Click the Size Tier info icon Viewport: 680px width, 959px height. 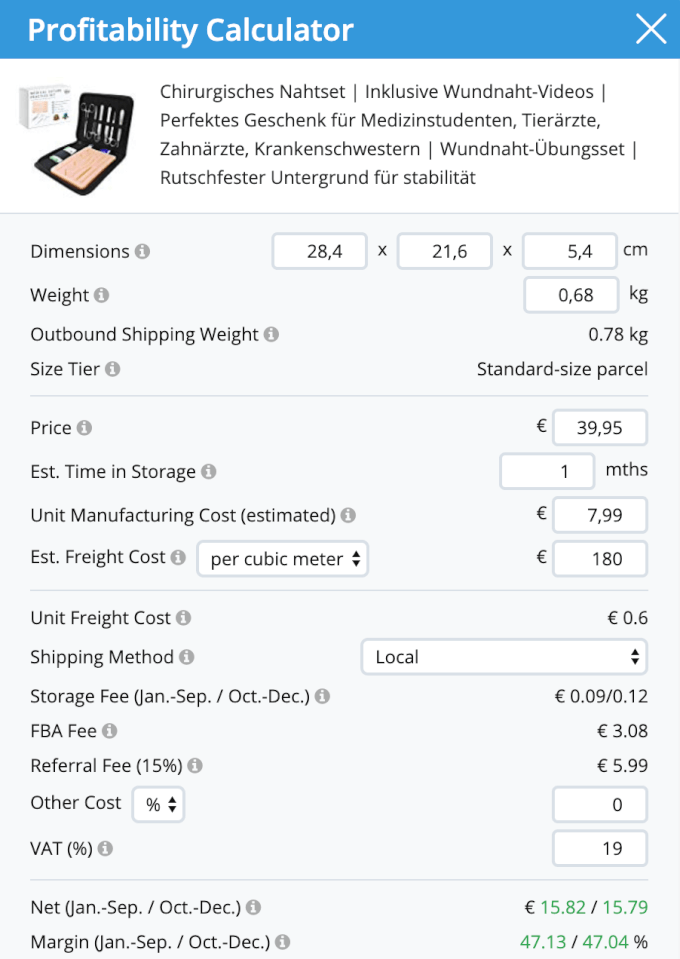tap(113, 370)
